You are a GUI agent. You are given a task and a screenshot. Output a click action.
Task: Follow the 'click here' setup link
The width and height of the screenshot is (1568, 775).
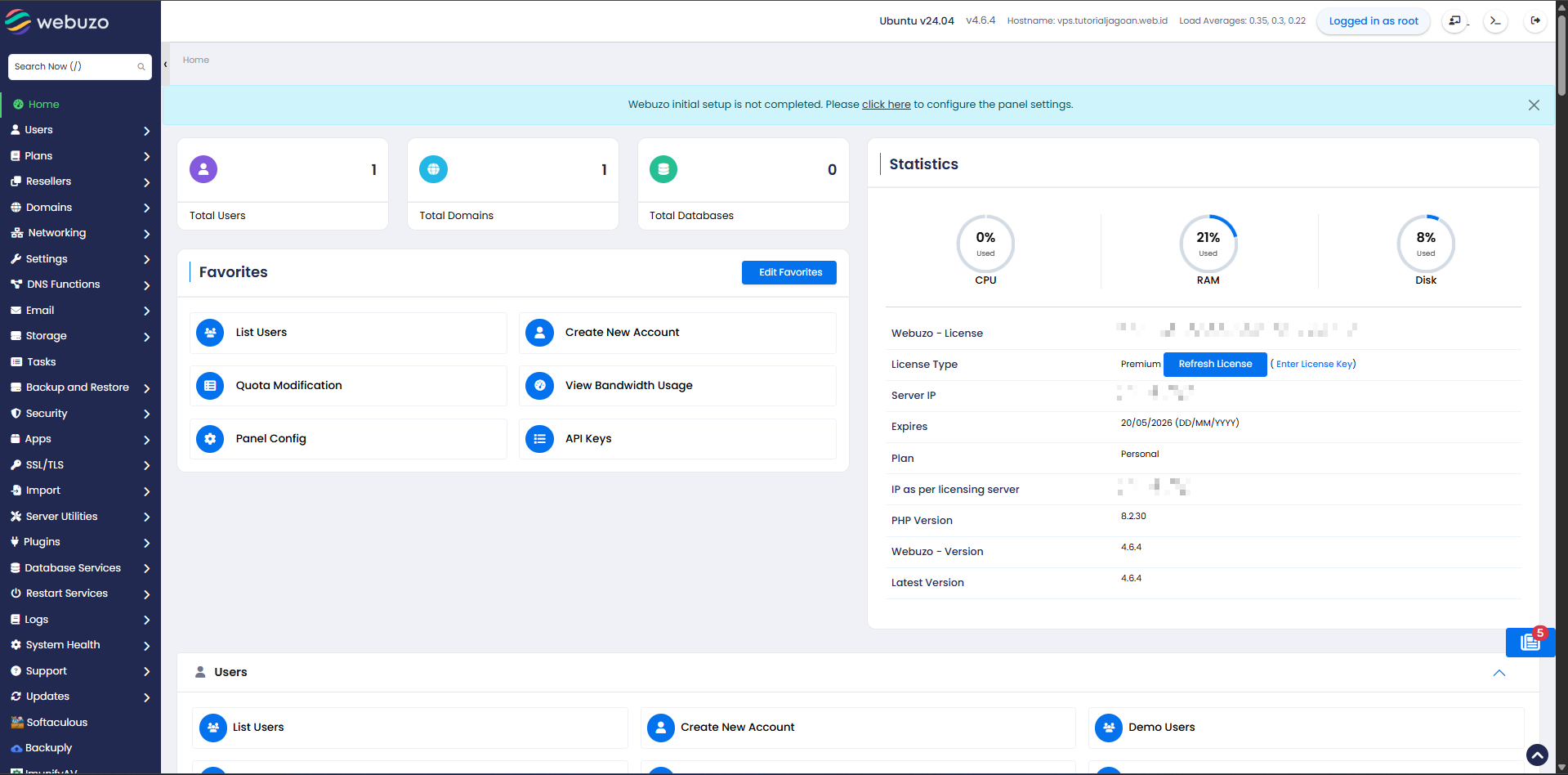click(886, 105)
